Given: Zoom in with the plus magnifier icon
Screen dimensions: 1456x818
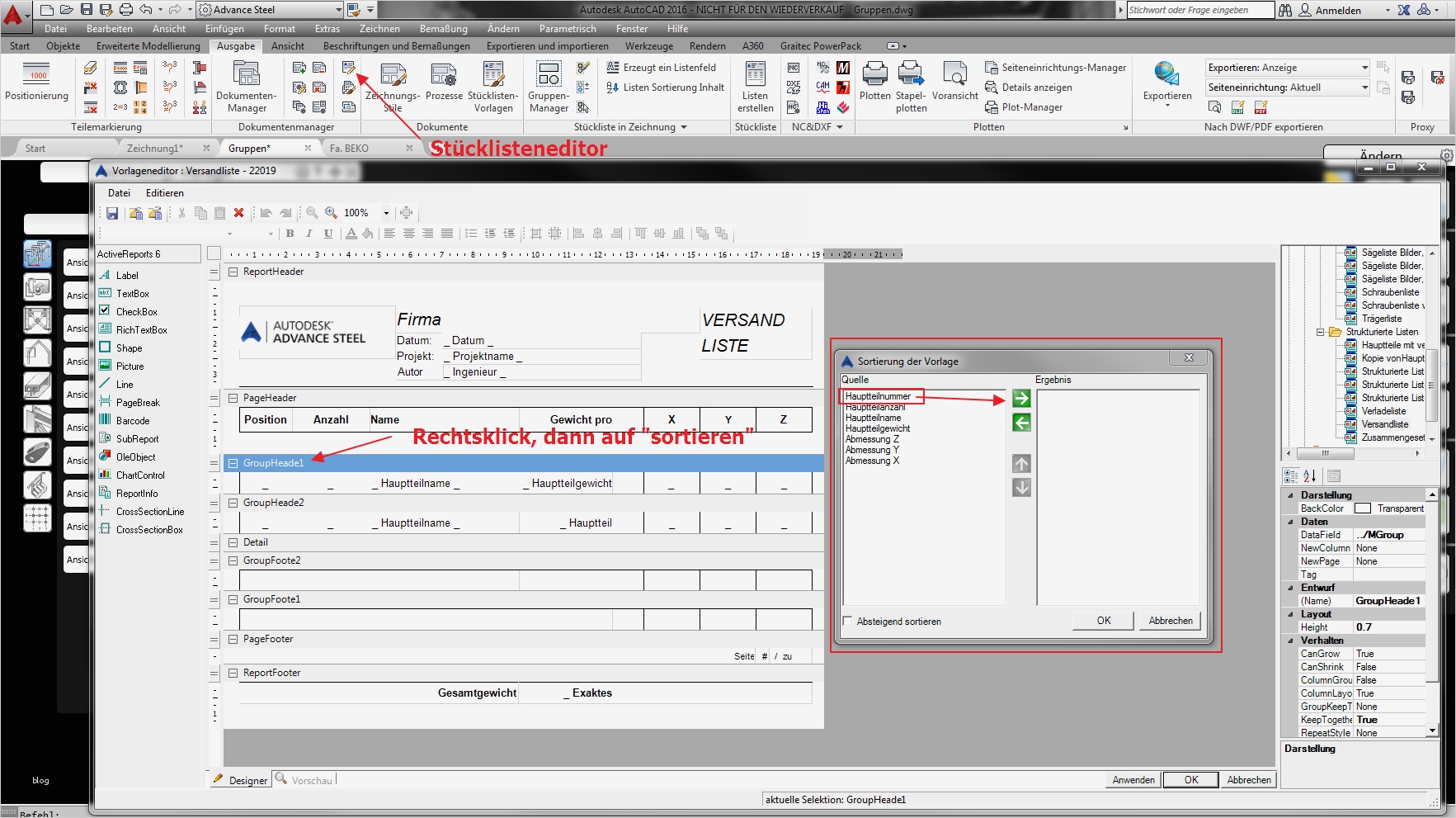Looking at the screenshot, I should (332, 213).
